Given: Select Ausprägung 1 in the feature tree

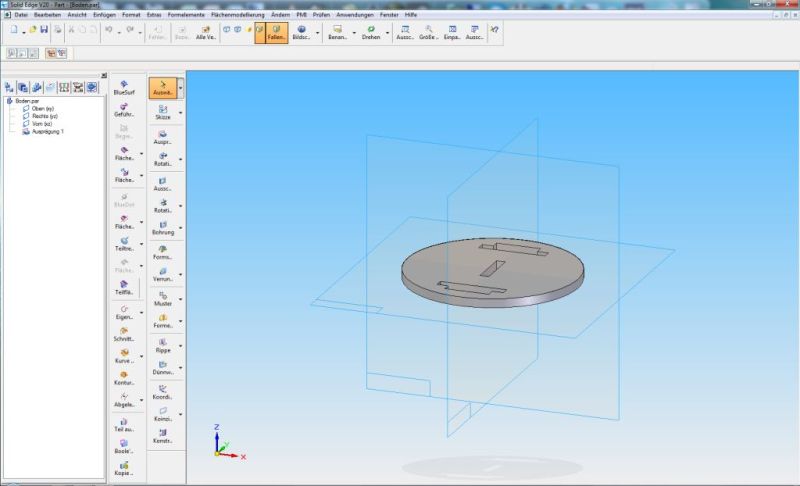Looking at the screenshot, I should pos(48,131).
